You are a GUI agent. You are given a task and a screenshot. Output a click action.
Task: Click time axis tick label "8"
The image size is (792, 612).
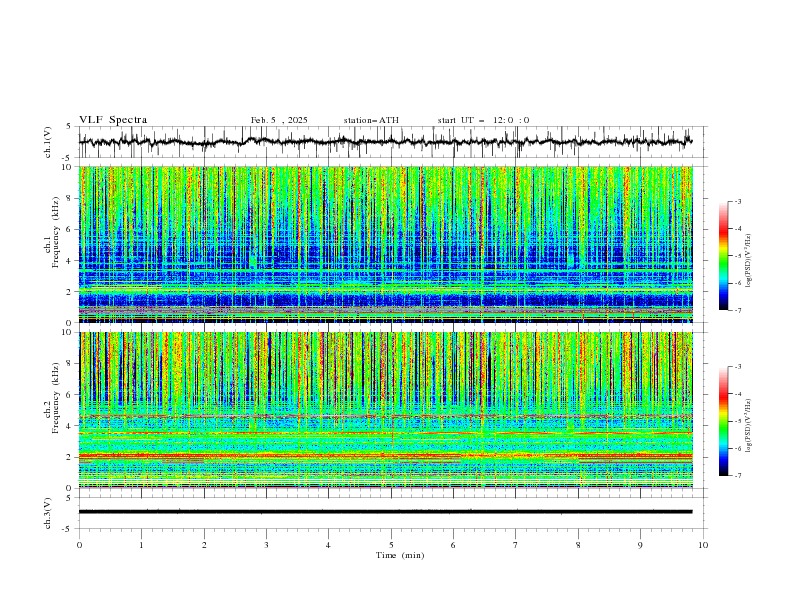578,545
